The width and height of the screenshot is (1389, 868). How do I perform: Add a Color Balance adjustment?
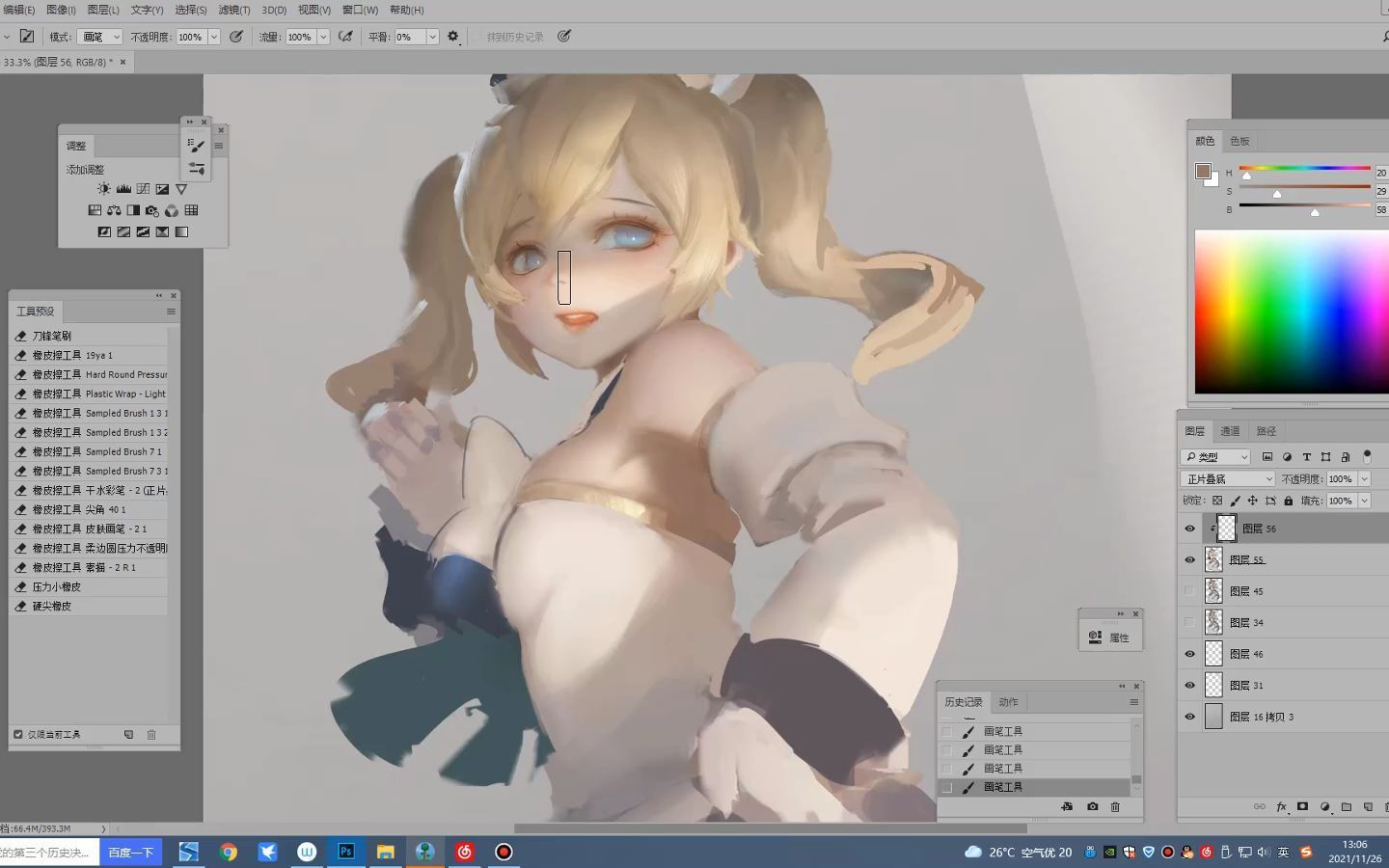click(114, 210)
